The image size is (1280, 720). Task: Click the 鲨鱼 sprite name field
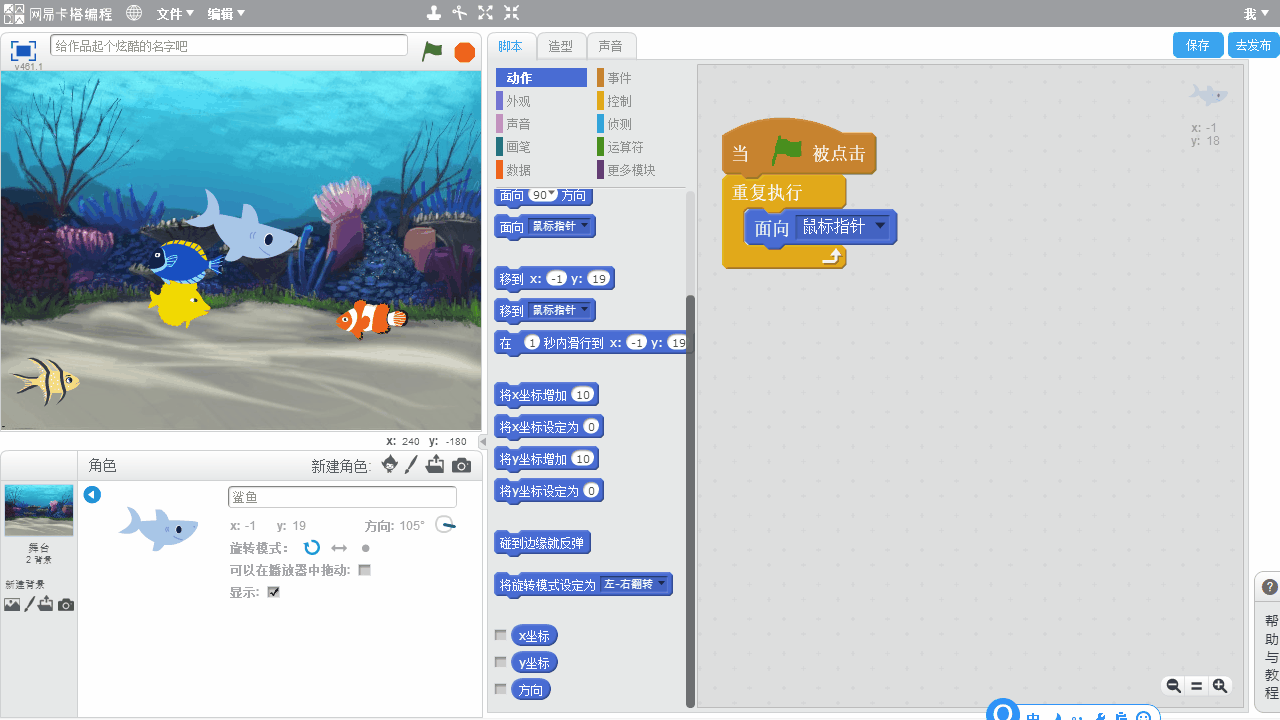342,497
